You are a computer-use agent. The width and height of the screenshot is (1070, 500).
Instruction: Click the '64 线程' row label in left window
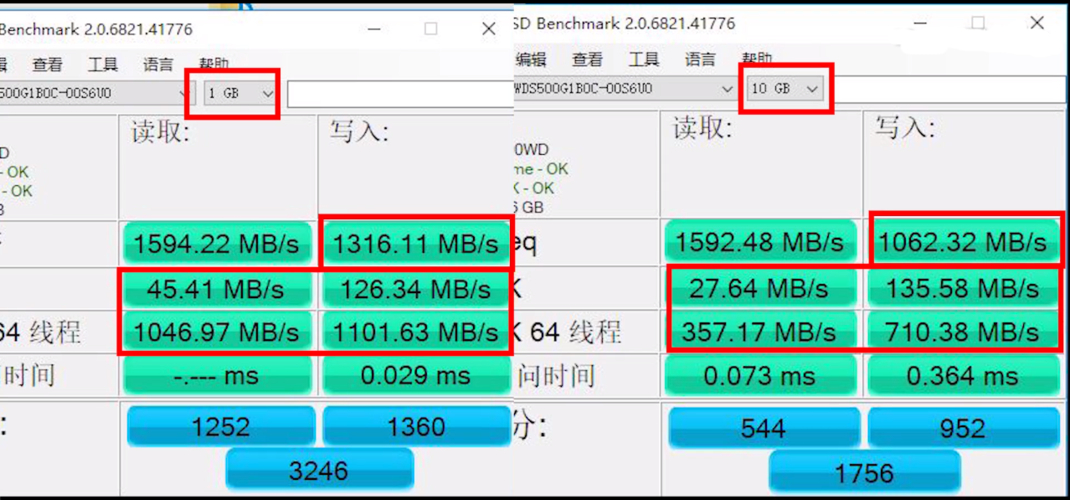click(40, 333)
